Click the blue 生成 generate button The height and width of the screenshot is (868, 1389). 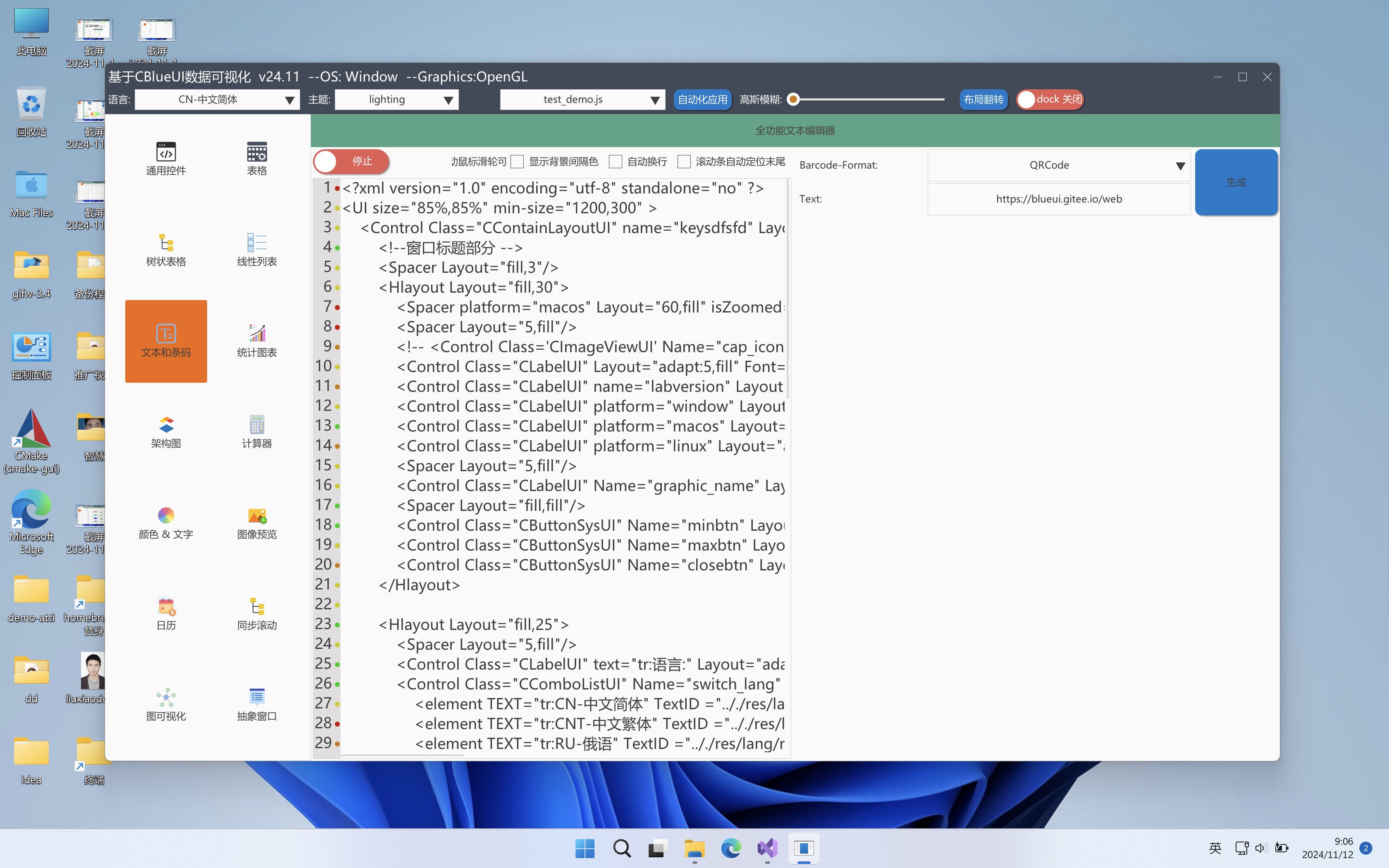pyautogui.click(x=1236, y=182)
